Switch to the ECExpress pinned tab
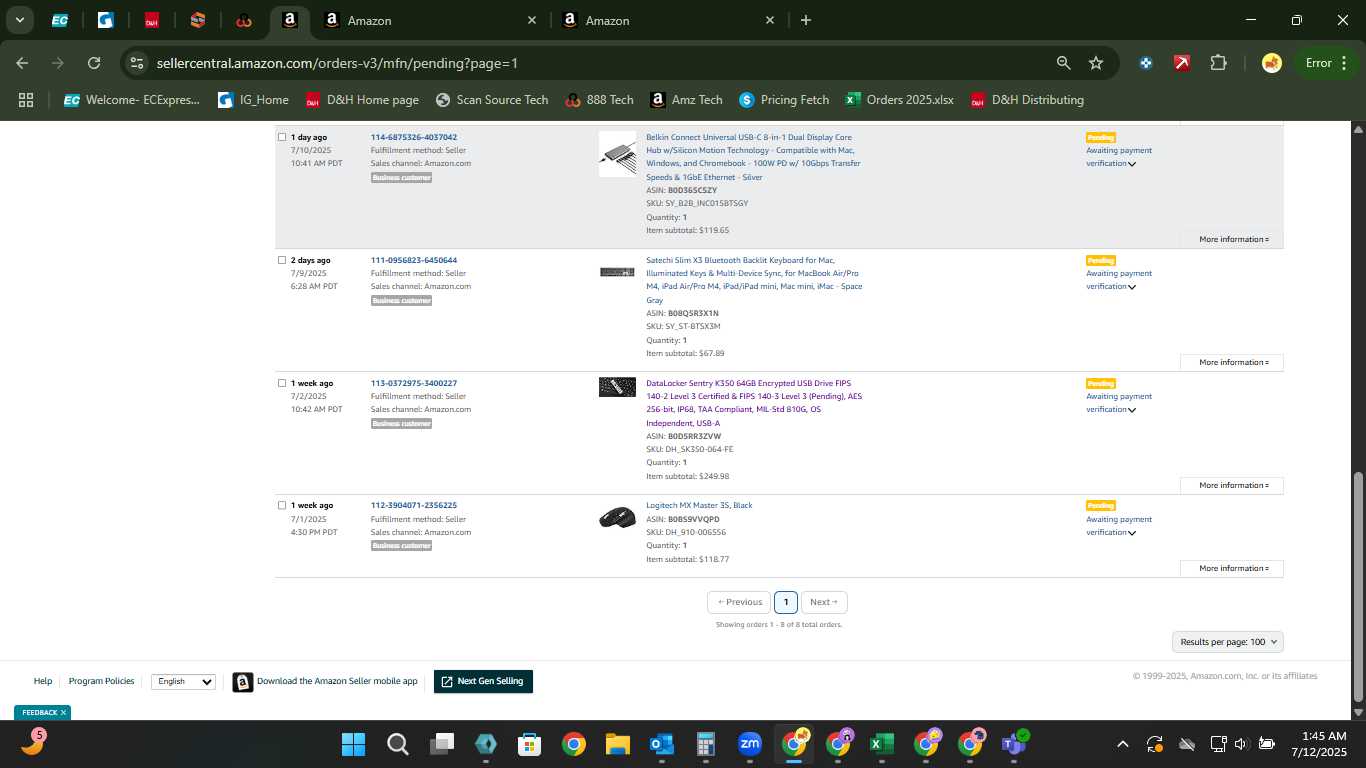Image resolution: width=1366 pixels, height=768 pixels. click(60, 20)
